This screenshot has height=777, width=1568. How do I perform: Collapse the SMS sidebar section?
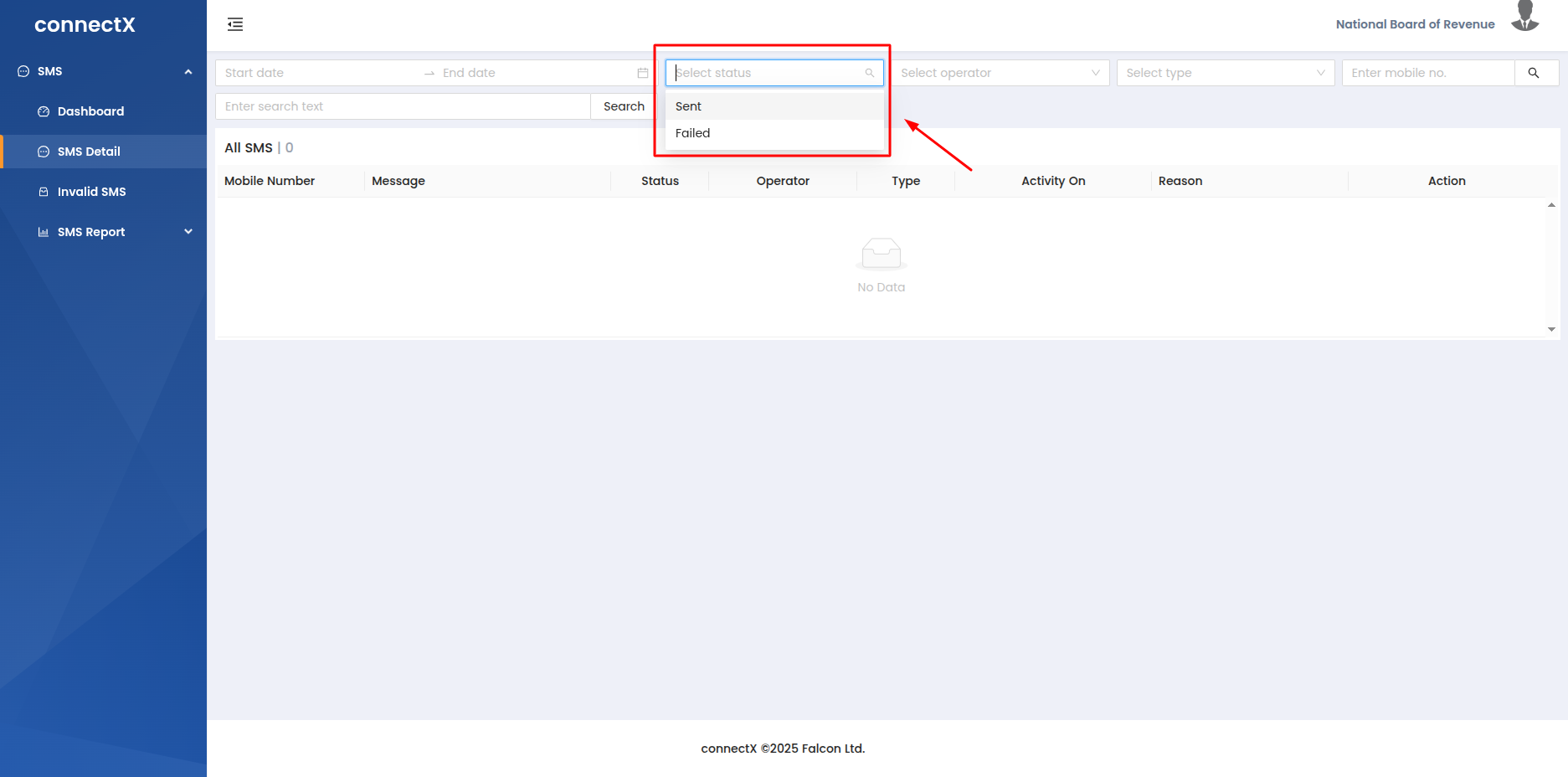(188, 72)
